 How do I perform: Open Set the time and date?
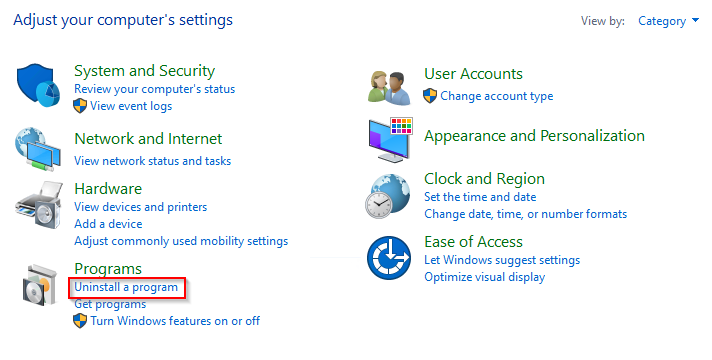pos(480,197)
